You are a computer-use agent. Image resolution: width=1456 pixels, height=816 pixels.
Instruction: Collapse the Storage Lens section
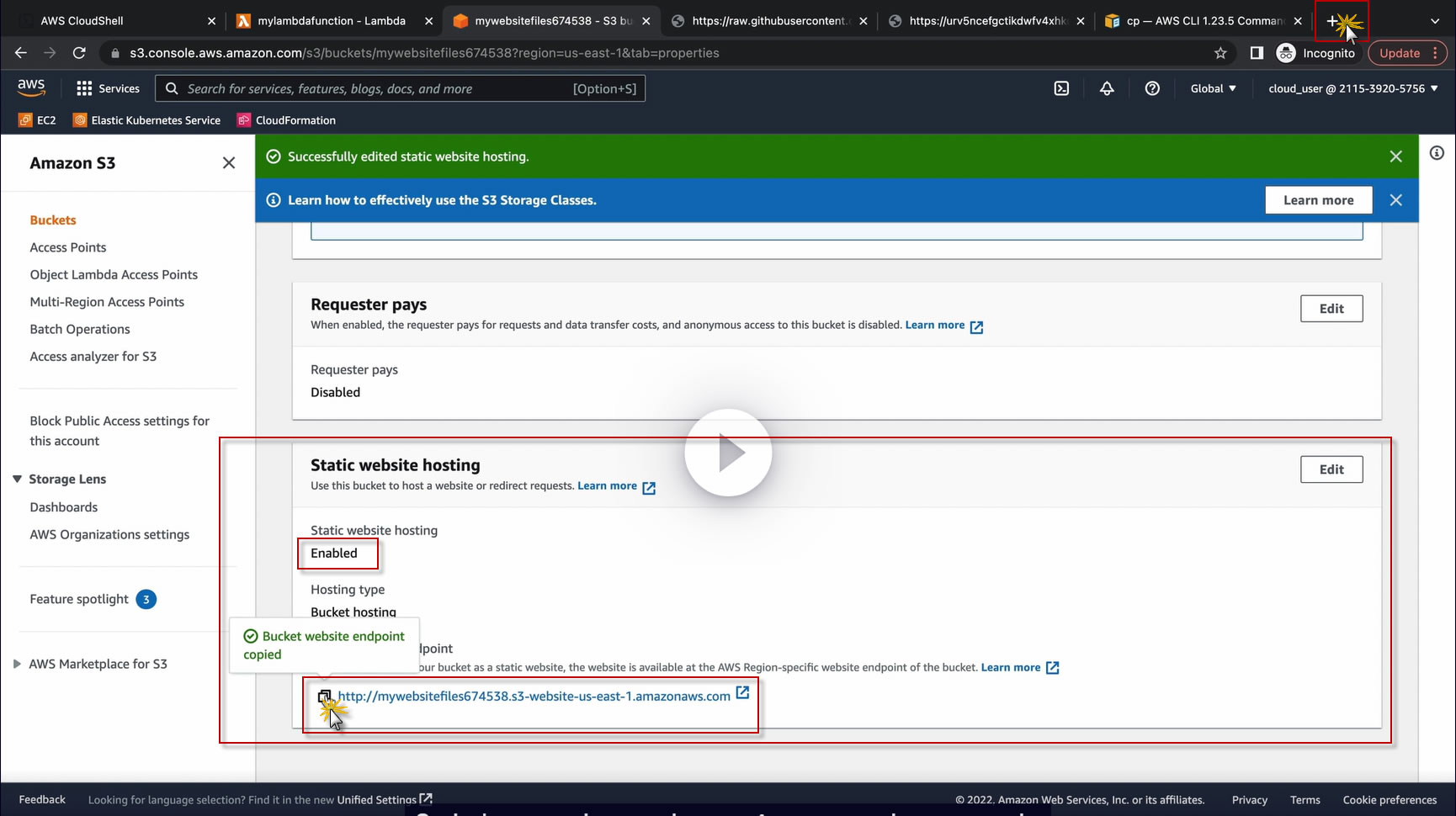[x=17, y=479]
